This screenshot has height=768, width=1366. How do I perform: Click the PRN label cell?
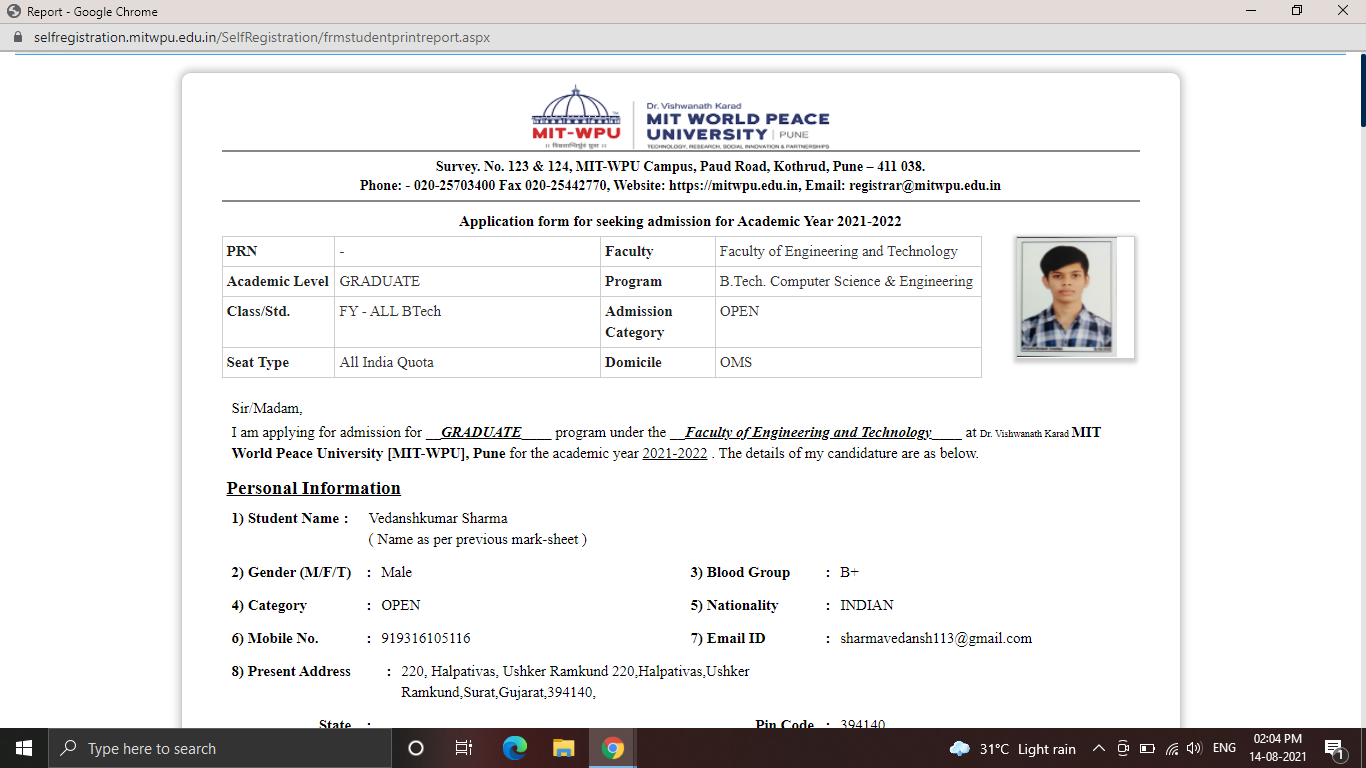pos(279,251)
